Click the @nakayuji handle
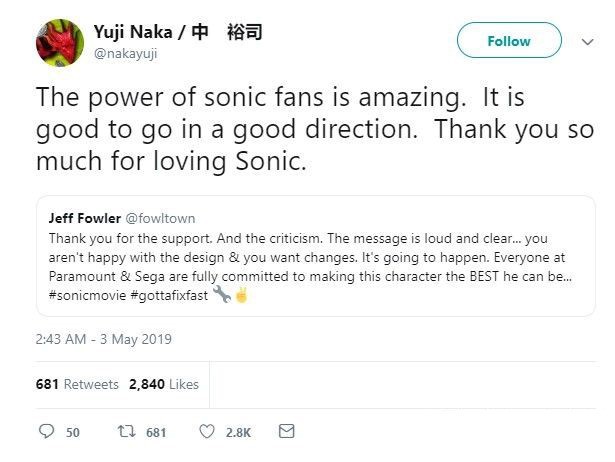Image resolution: width=615 pixels, height=462 pixels. pos(126,53)
